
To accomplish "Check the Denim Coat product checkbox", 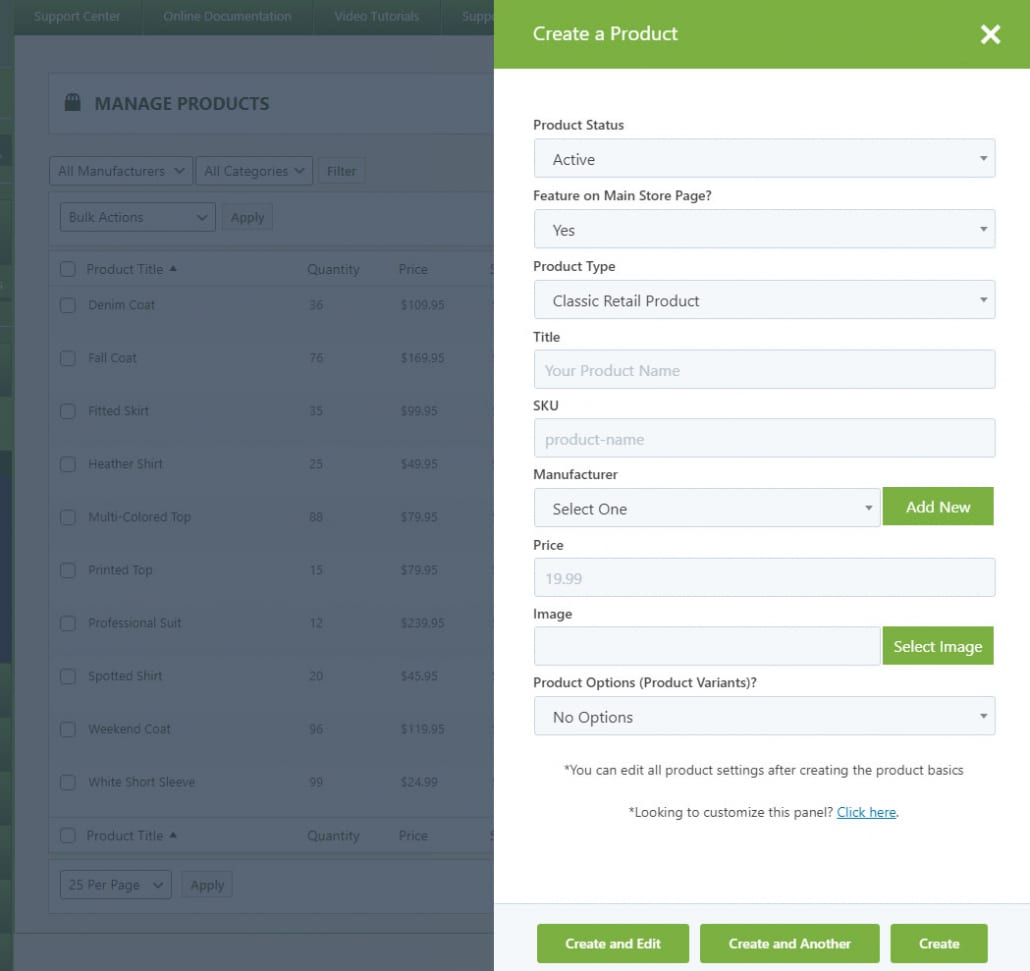I will [x=68, y=305].
